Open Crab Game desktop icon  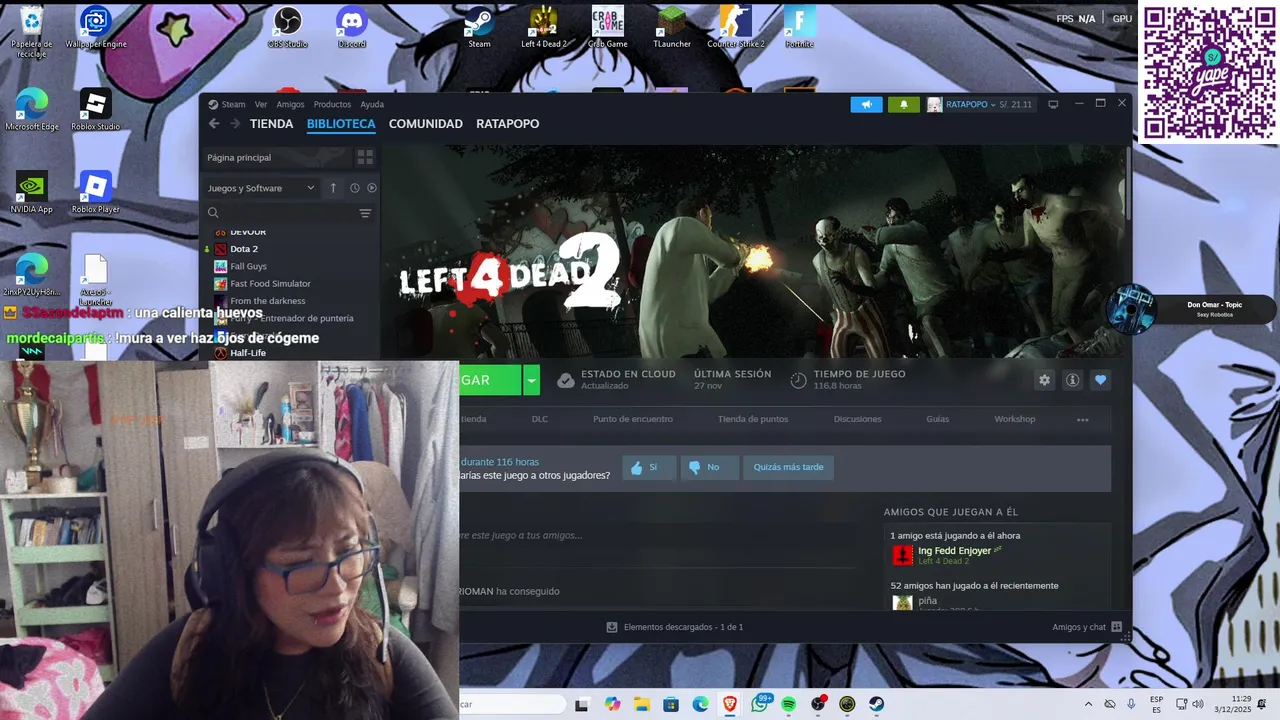(608, 28)
